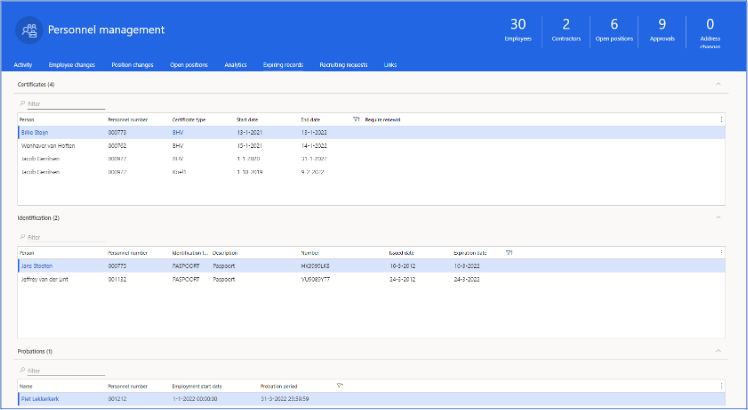This screenshot has width=748, height=410.
Task: Collapse the Probations section chevron
Action: coord(718,351)
